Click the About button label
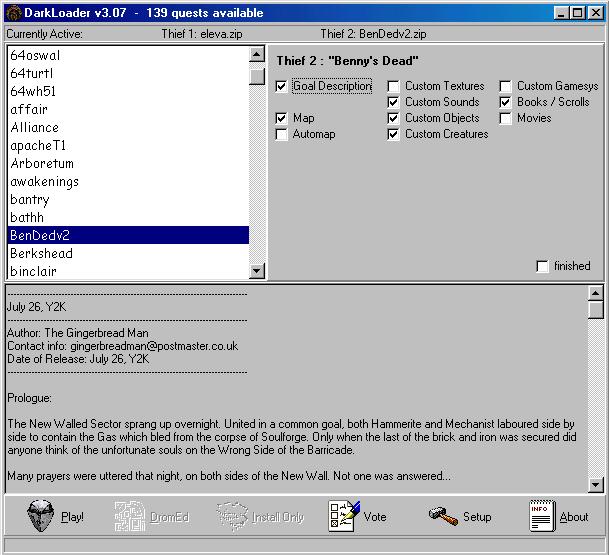This screenshot has height=555, width=609. pos(574,517)
